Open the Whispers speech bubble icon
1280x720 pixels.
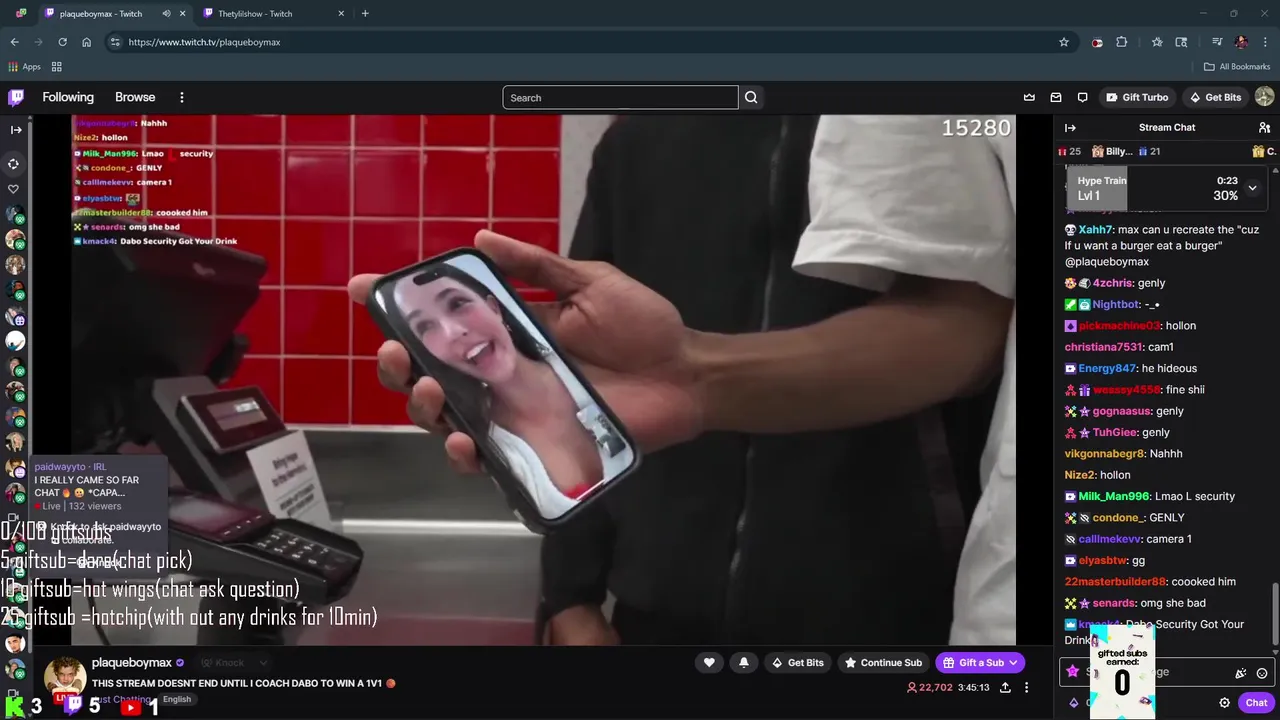[1082, 97]
